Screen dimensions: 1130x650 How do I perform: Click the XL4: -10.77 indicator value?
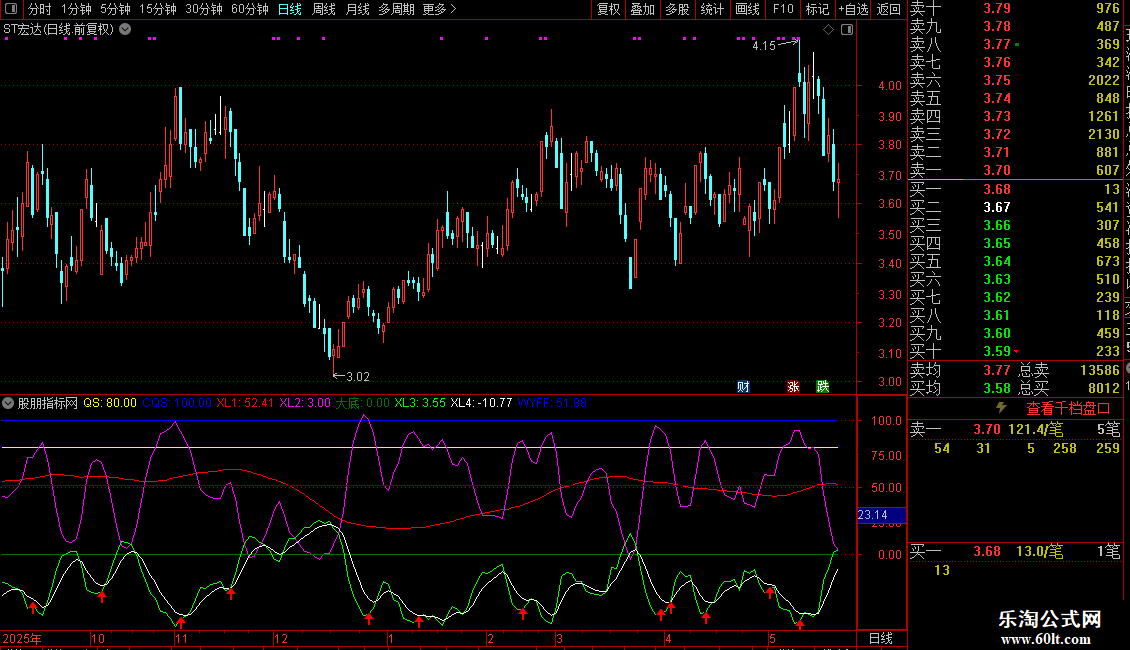(481, 403)
